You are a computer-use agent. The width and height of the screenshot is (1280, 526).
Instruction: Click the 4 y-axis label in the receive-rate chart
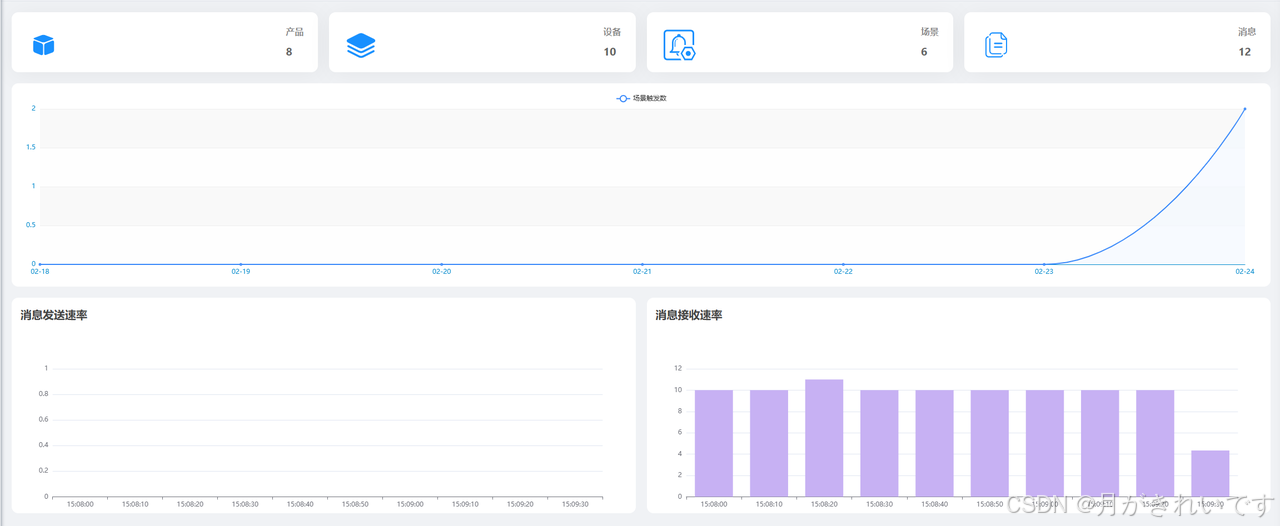click(680, 454)
